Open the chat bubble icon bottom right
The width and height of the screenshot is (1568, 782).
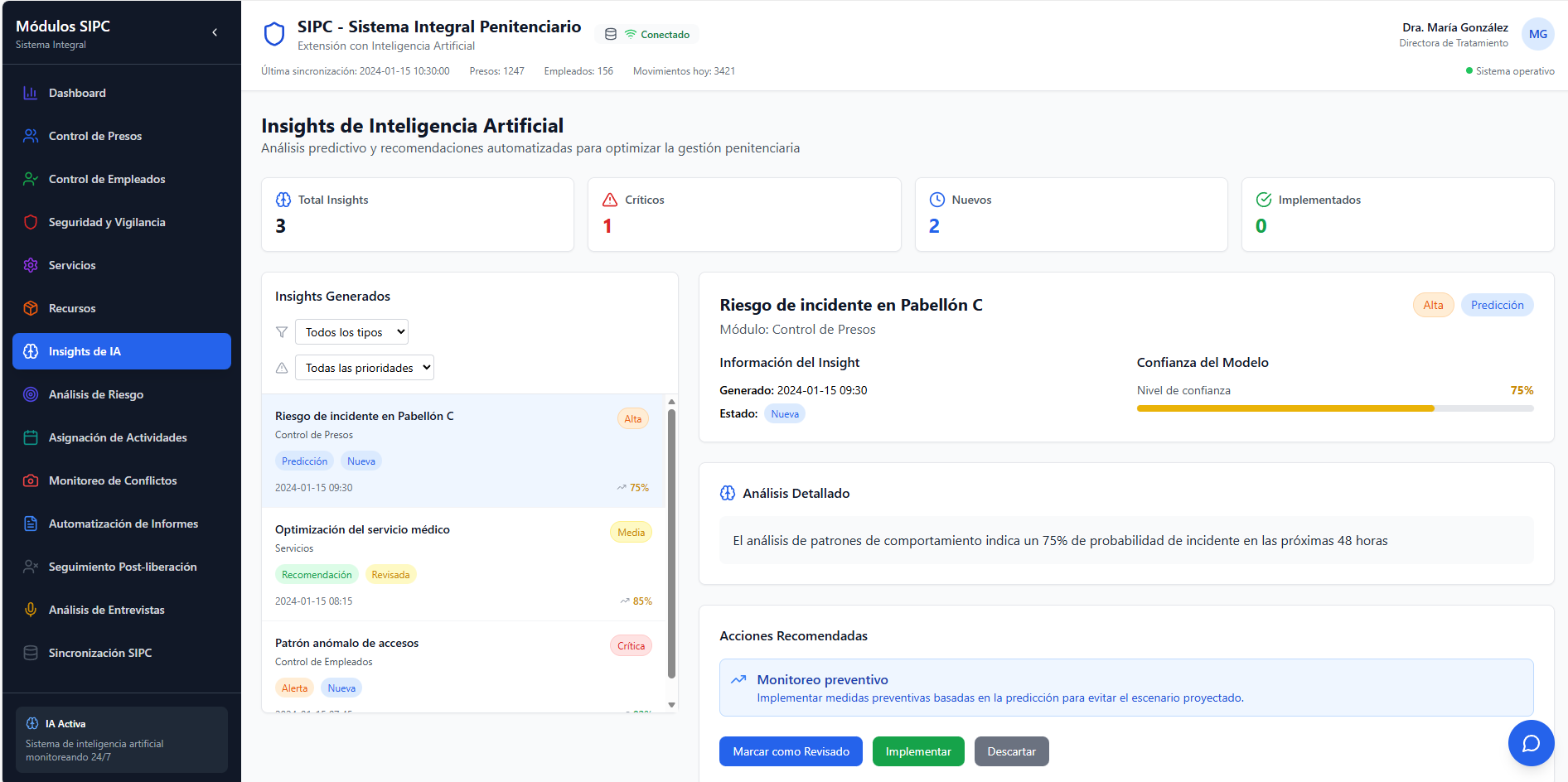pyautogui.click(x=1531, y=743)
